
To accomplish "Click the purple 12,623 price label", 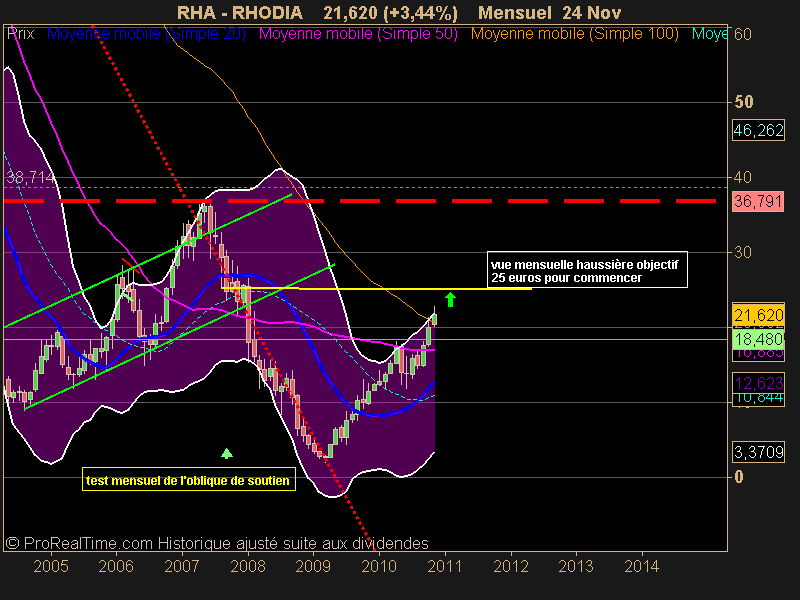I will pyautogui.click(x=758, y=383).
